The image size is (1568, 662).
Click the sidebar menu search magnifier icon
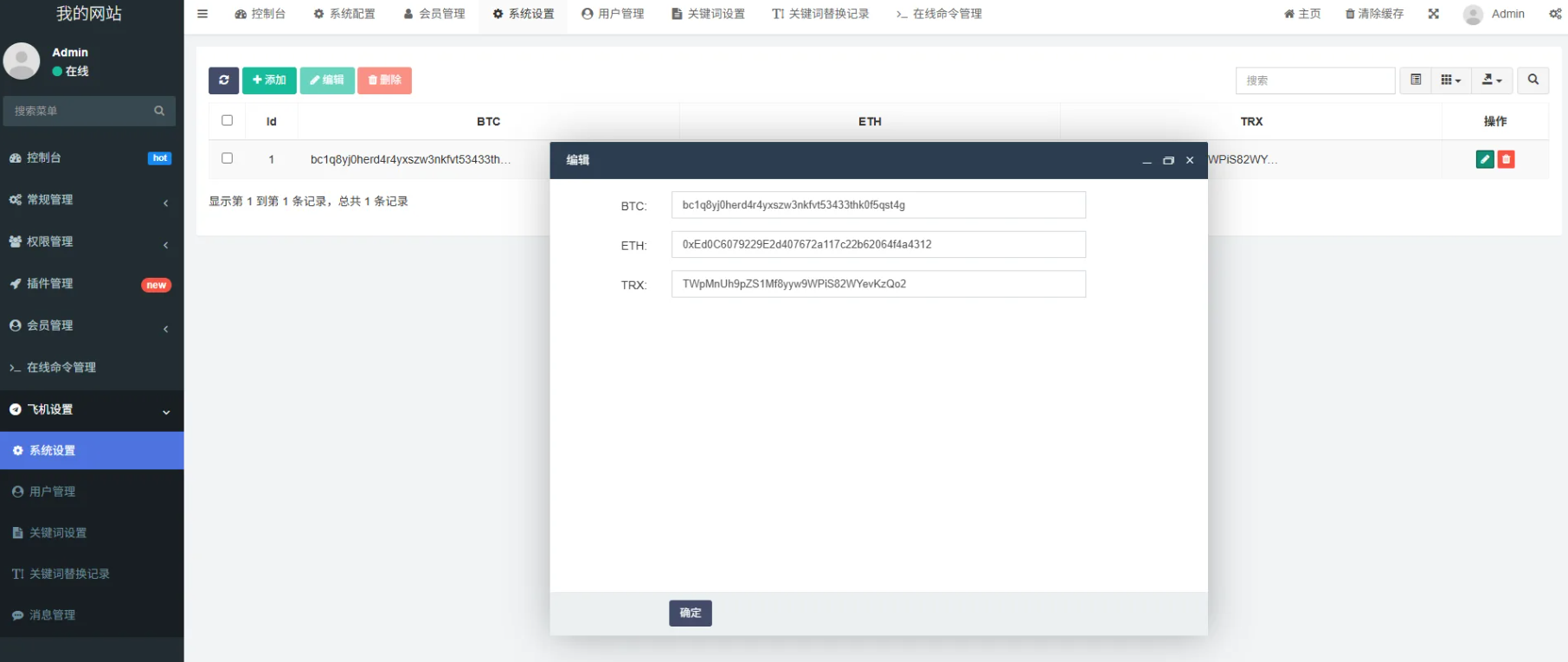159,111
